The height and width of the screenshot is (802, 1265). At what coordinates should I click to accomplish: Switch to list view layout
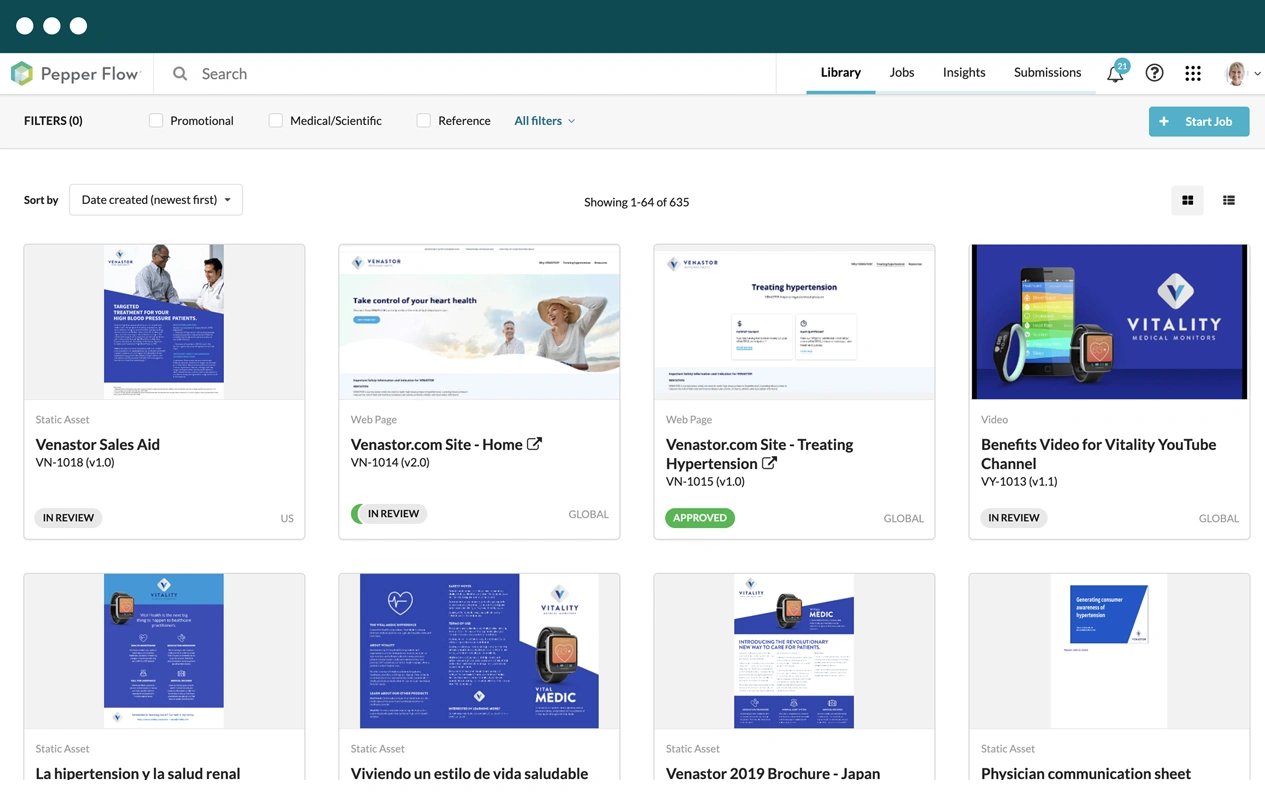click(1229, 200)
